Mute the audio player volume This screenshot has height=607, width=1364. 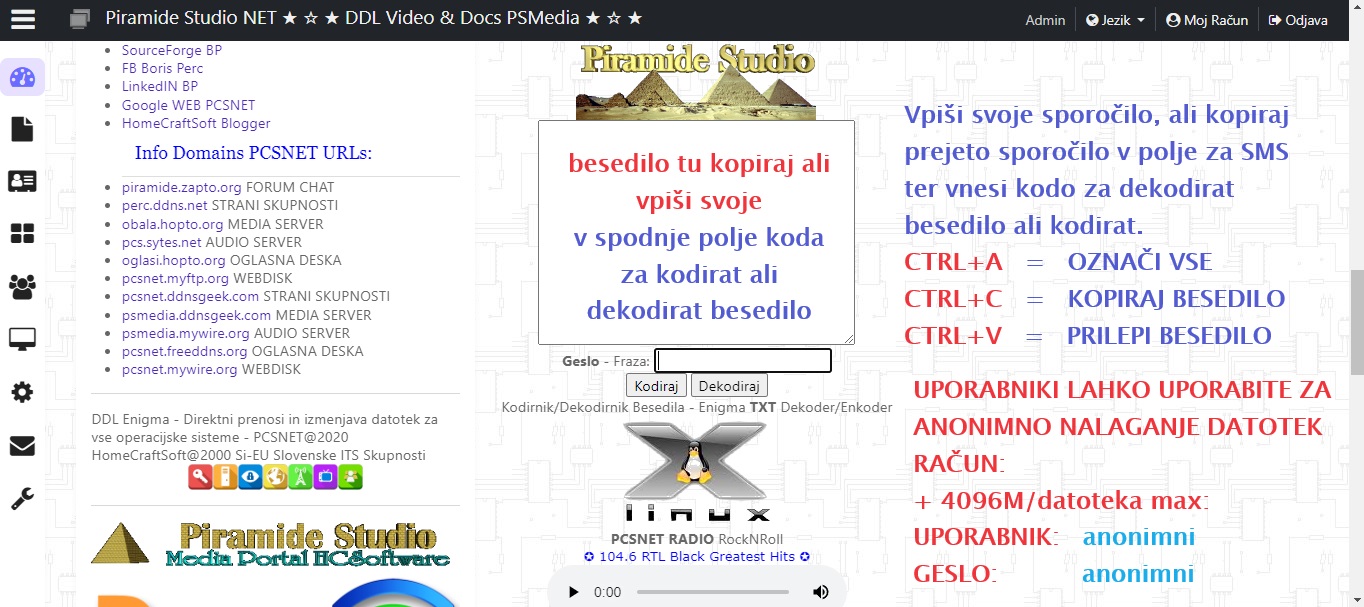821,592
